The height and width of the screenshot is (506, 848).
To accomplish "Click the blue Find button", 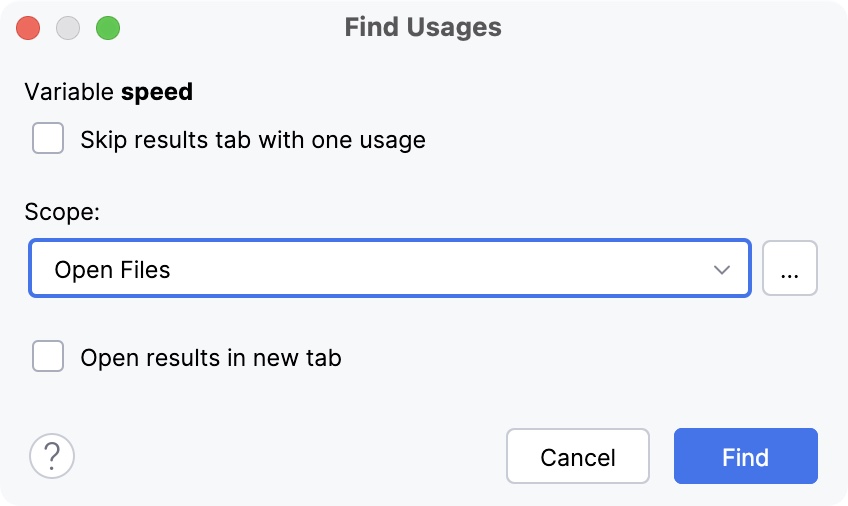I will pos(745,457).
